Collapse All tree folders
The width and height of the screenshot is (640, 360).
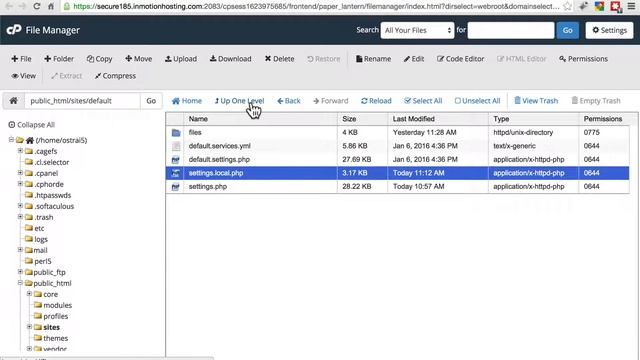pyautogui.click(x=31, y=125)
